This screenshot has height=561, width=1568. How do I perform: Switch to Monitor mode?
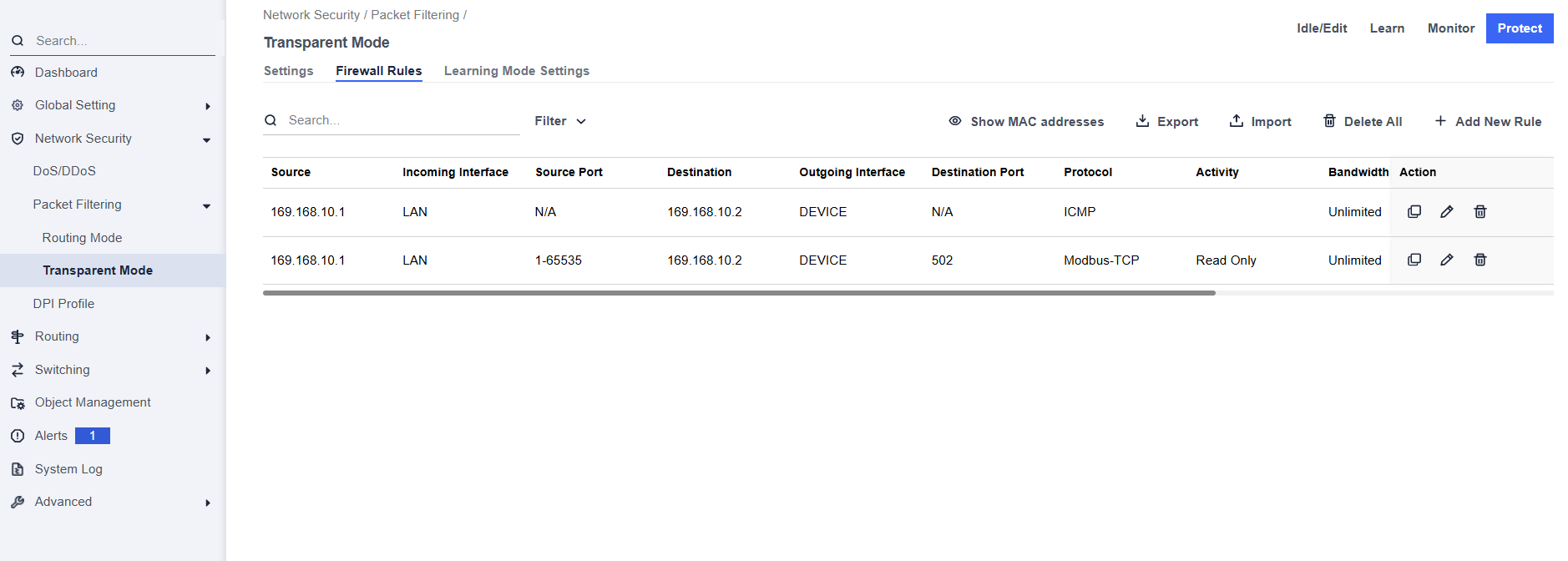1451,28
